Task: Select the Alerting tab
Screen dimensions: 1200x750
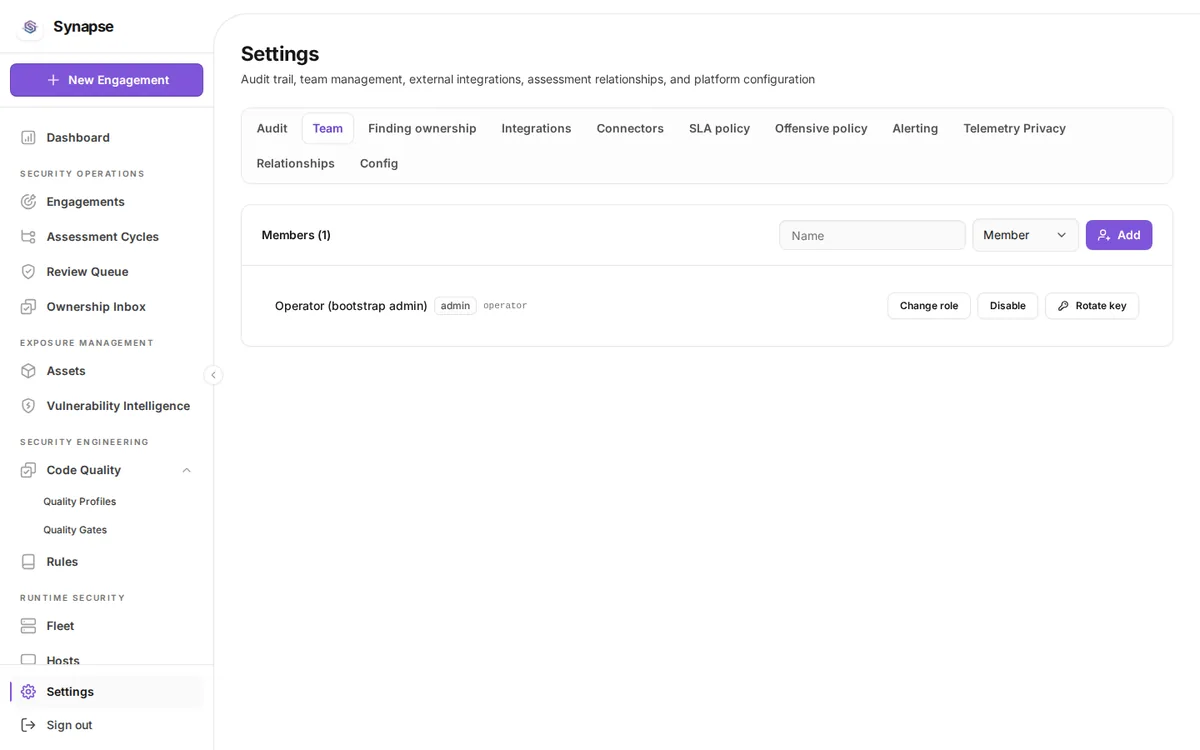Action: 915,128
